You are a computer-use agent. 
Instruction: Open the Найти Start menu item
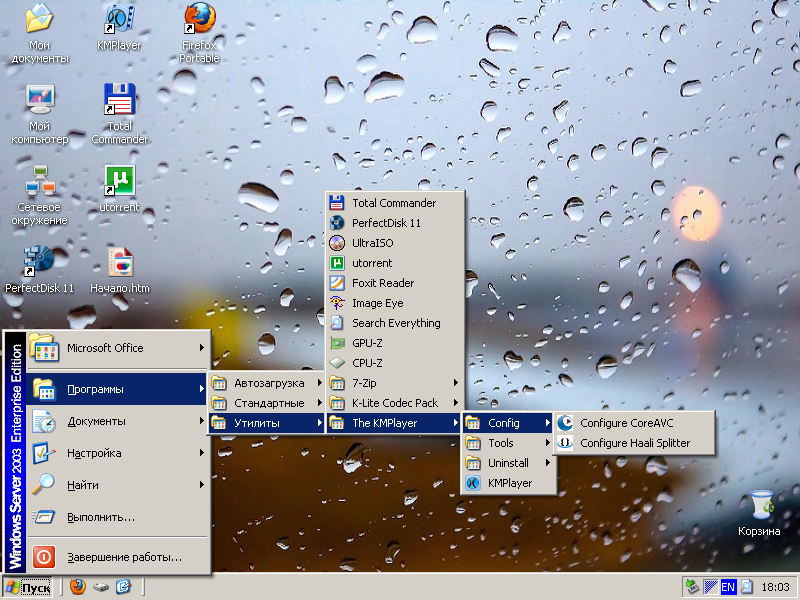[x=117, y=485]
